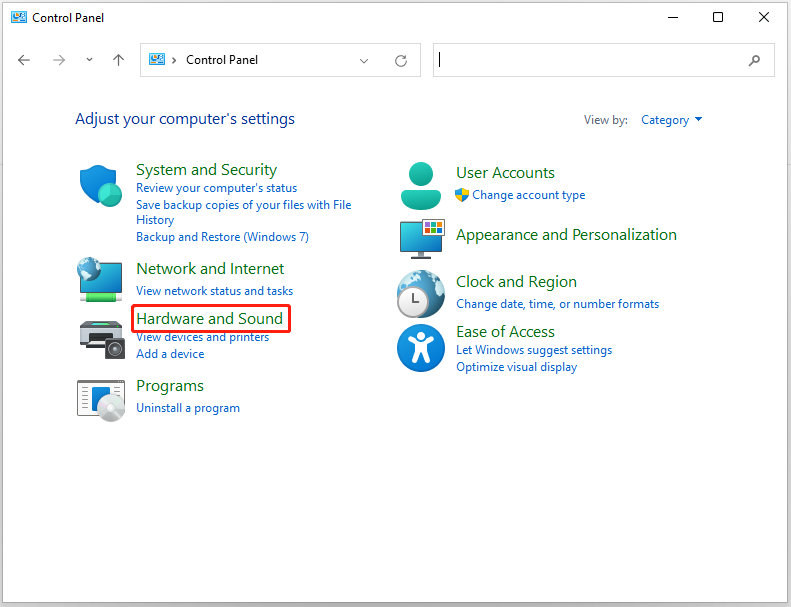Open Hardware and Sound category
Viewport: 791px width, 607px height.
[x=210, y=319]
